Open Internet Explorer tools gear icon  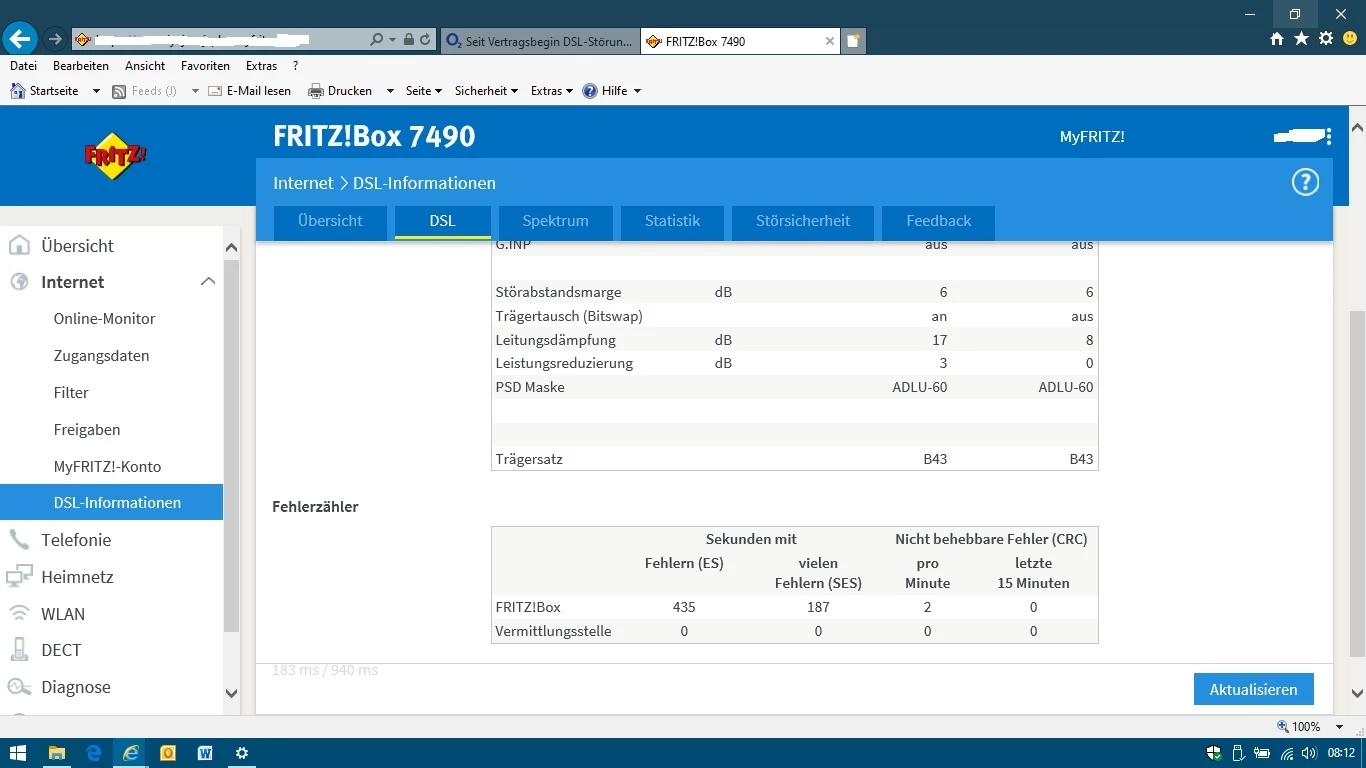[1326, 39]
